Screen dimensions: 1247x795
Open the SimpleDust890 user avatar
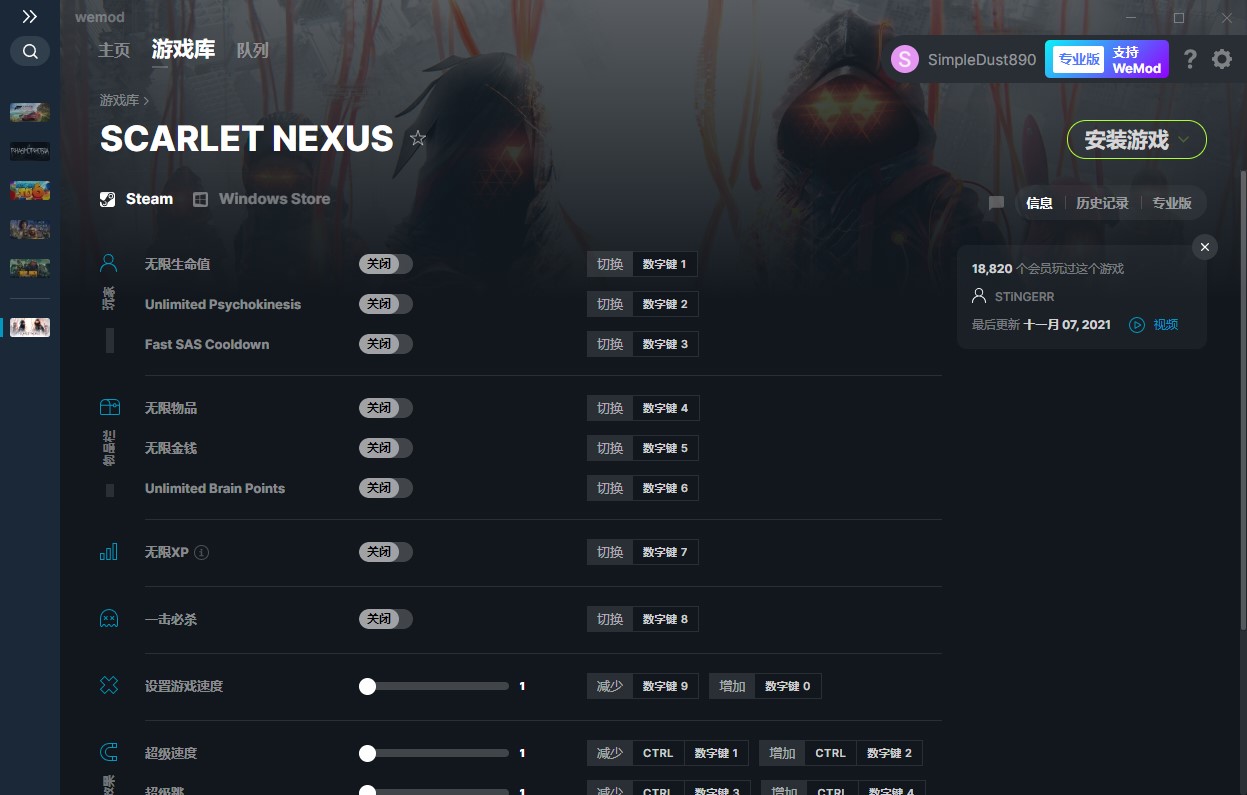coord(905,59)
